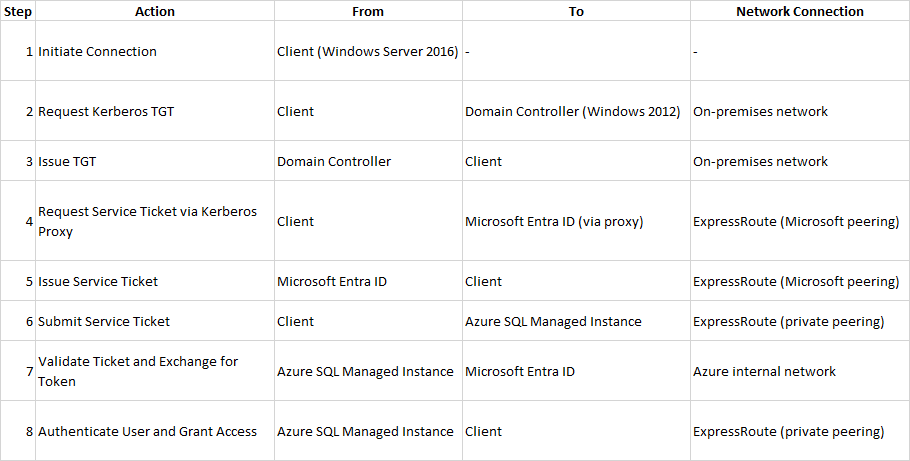Click 'Client' in the Request Kerberos TGT row
Screen dimensions: 910x461
(368, 111)
